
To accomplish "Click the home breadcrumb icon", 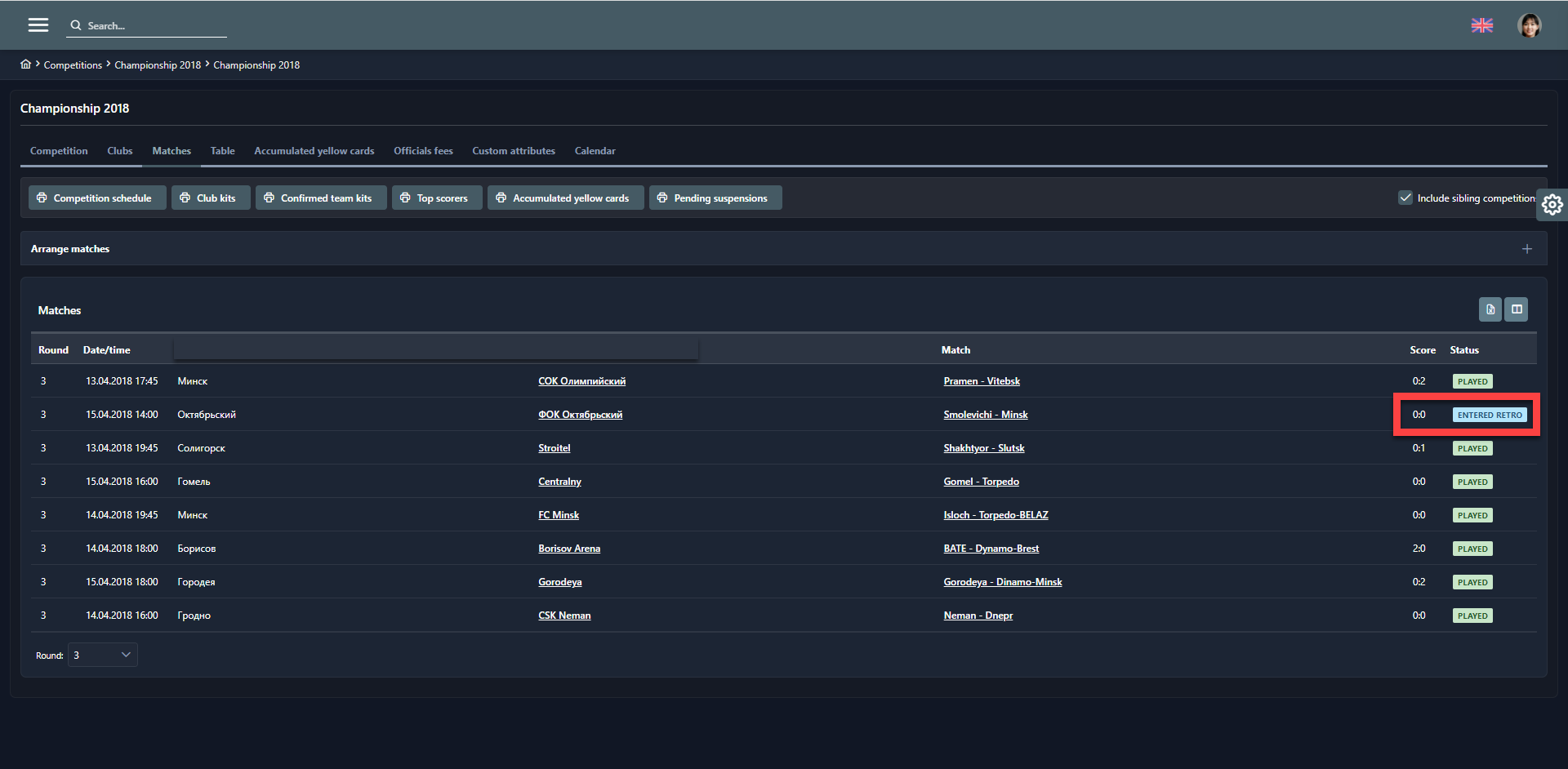I will click(26, 64).
